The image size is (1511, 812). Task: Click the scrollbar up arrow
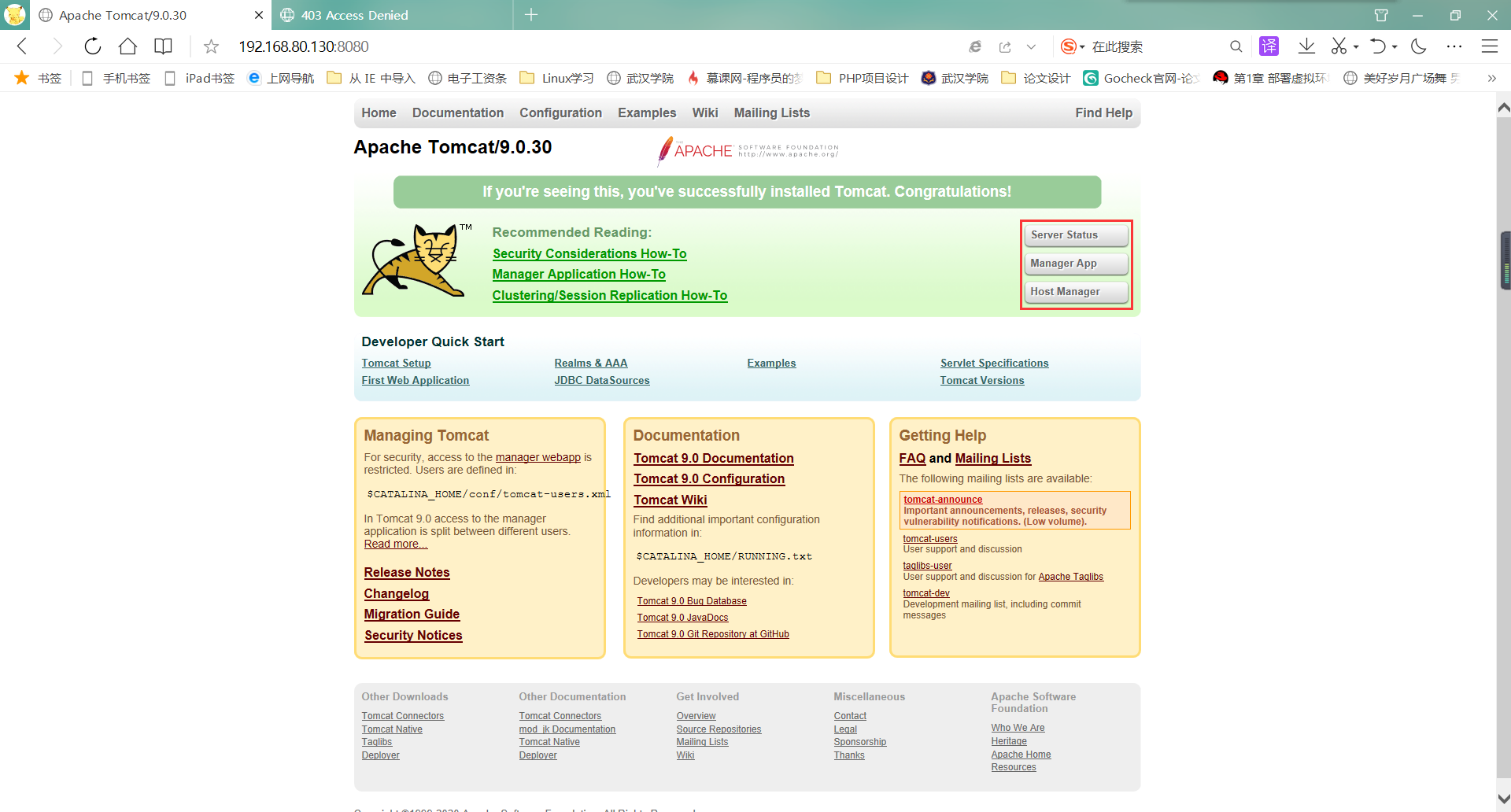[1504, 107]
